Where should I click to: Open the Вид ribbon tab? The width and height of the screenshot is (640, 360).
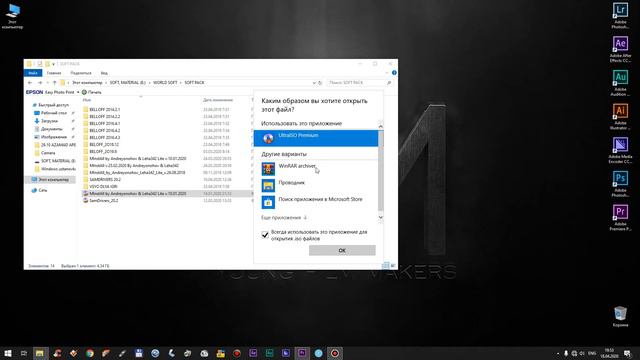pyautogui.click(x=104, y=73)
